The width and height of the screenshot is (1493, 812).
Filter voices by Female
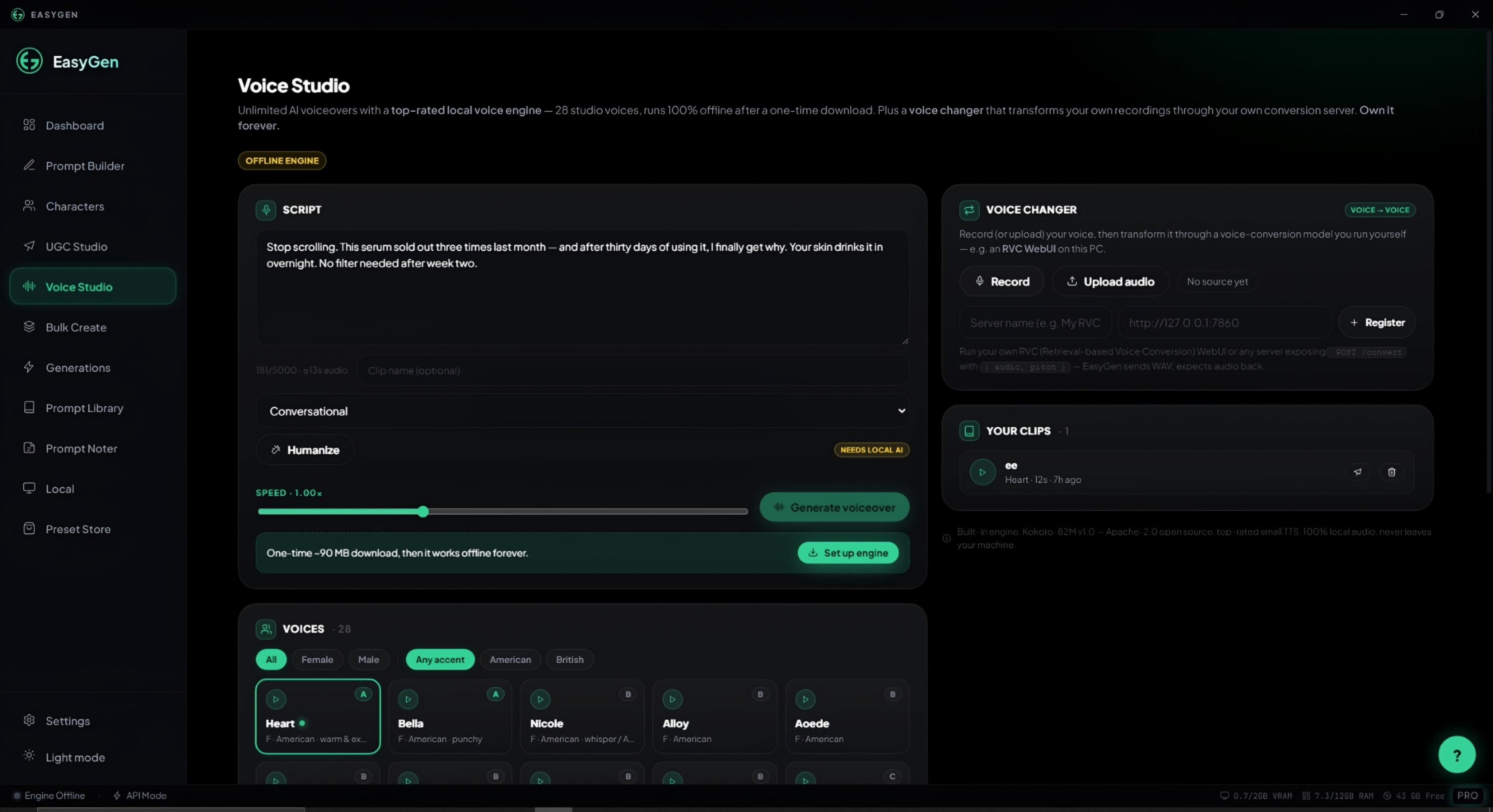(x=317, y=659)
